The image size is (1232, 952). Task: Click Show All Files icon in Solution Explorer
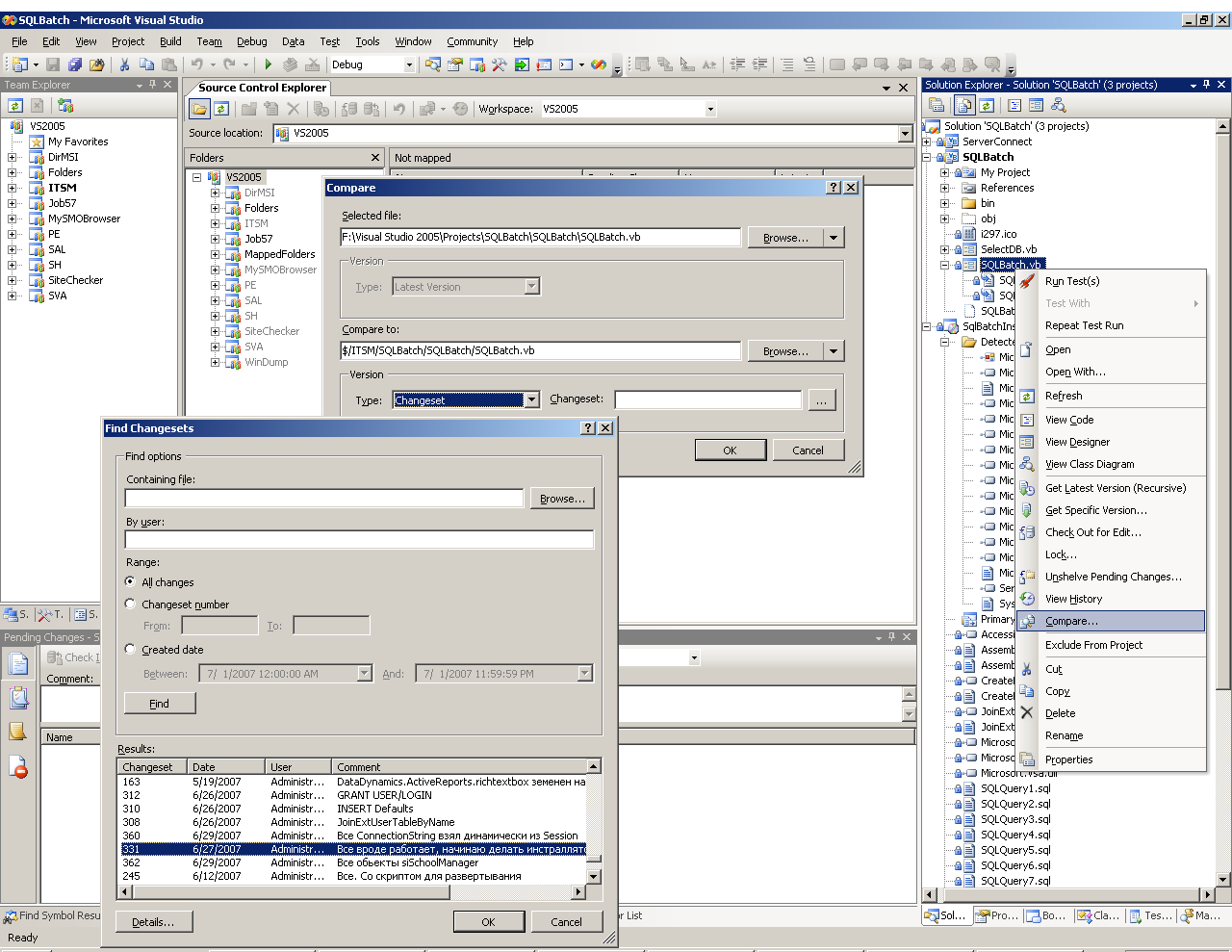[x=964, y=105]
